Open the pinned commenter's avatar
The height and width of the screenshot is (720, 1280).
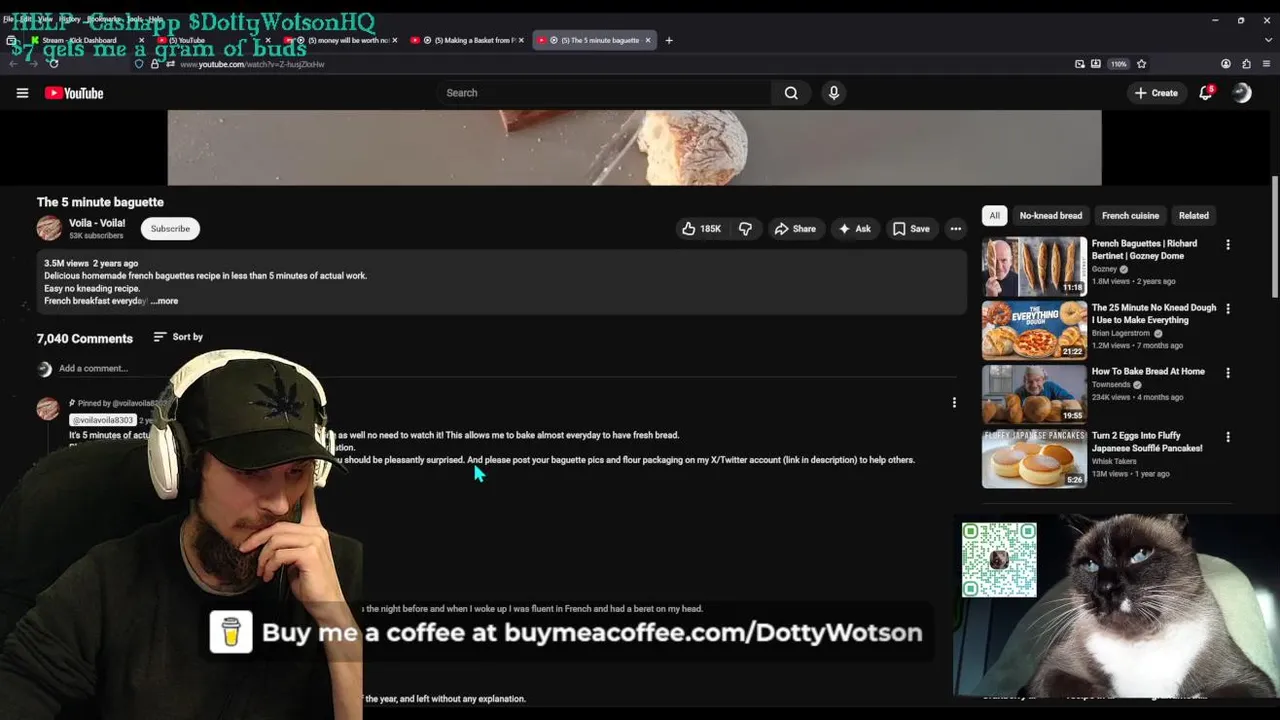point(48,408)
